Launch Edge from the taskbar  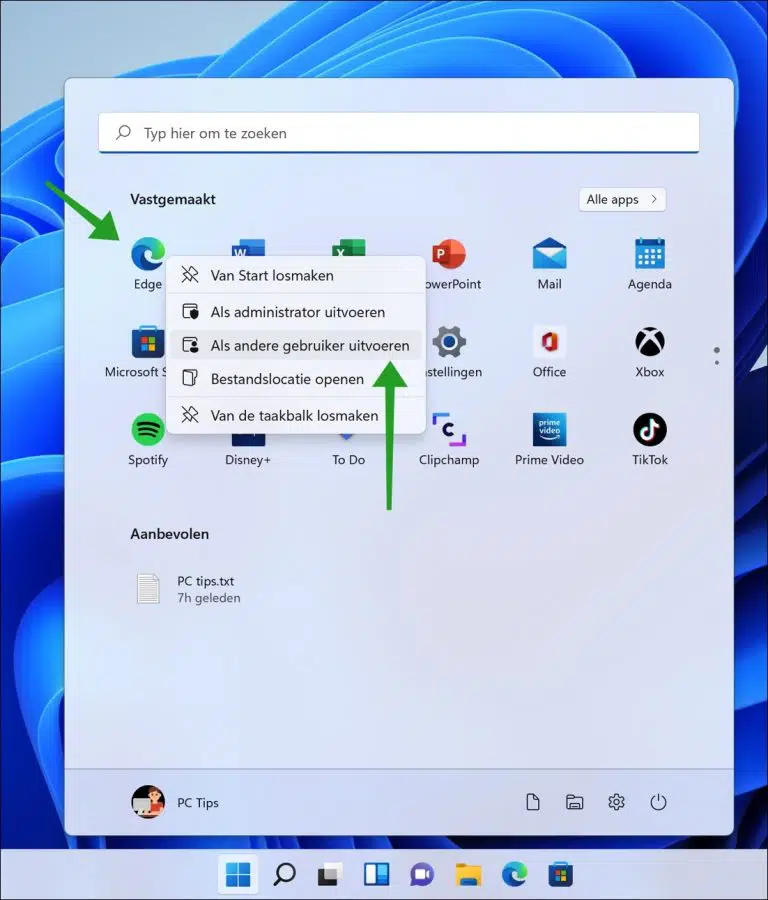pos(515,875)
